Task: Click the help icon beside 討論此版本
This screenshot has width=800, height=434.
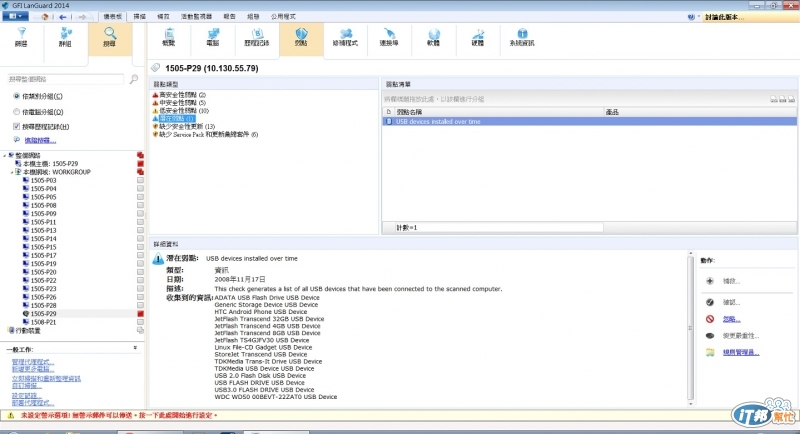Action: (691, 17)
